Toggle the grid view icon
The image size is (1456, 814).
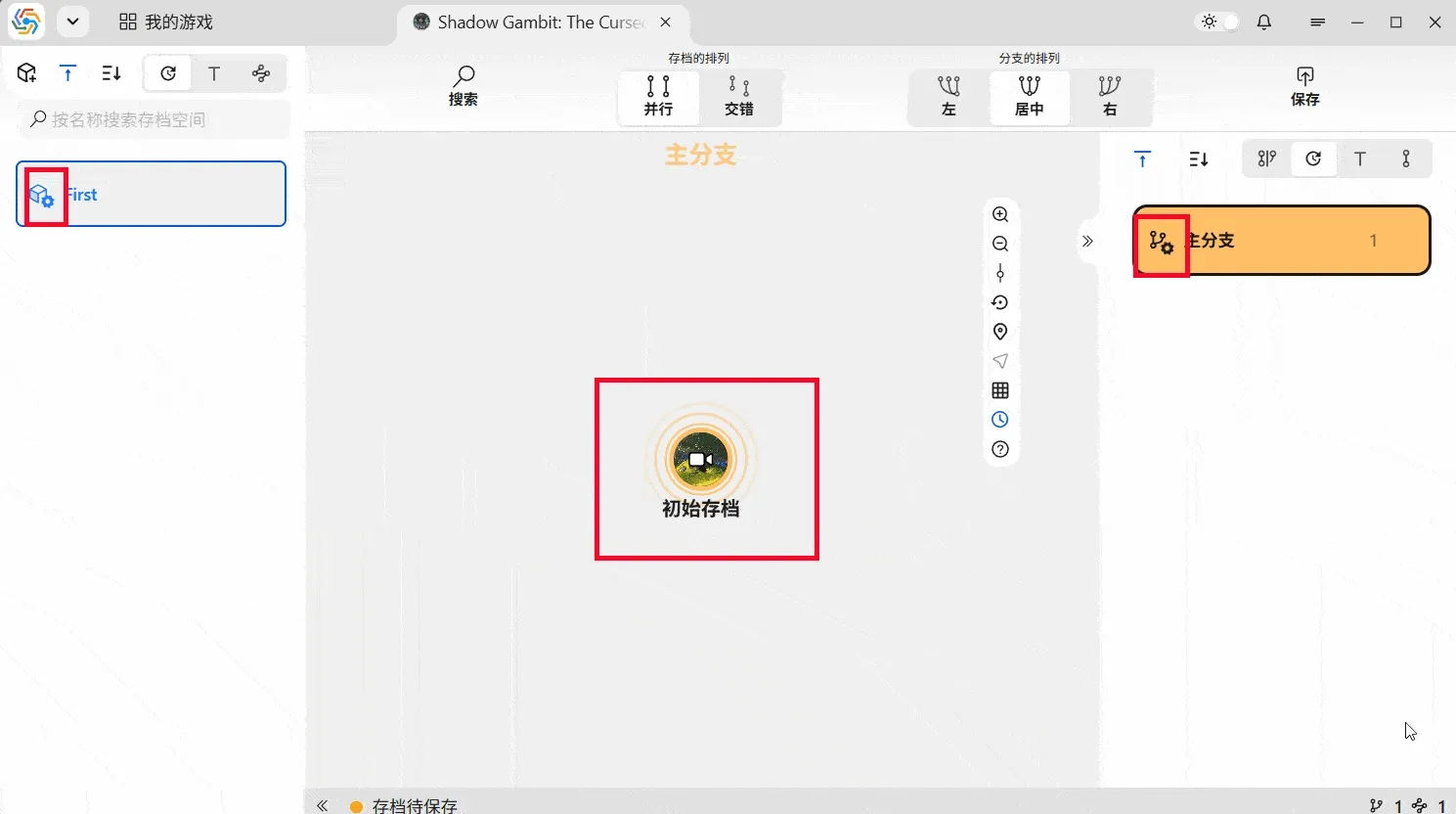pos(999,390)
